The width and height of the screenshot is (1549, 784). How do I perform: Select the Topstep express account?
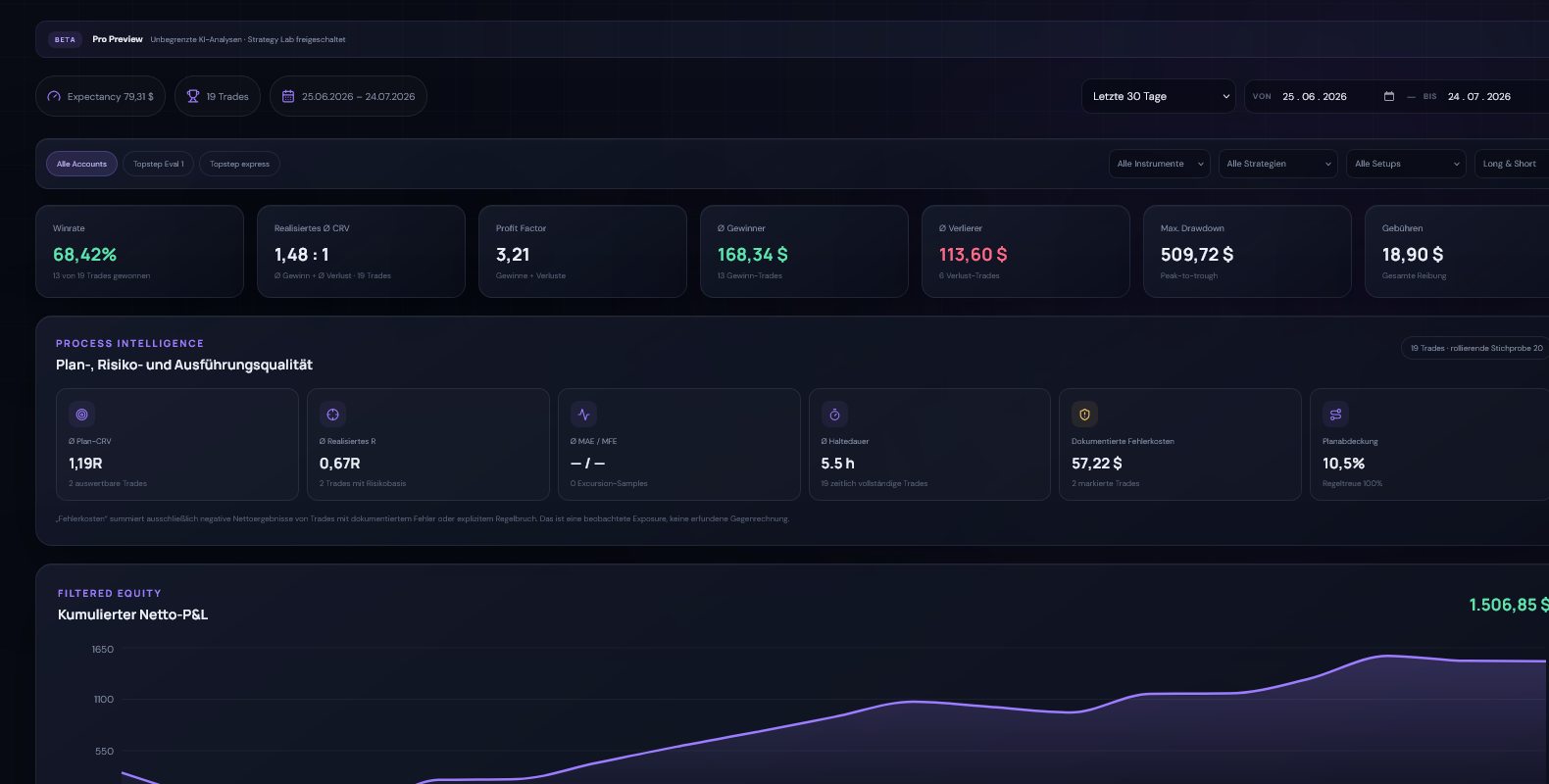pos(239,164)
